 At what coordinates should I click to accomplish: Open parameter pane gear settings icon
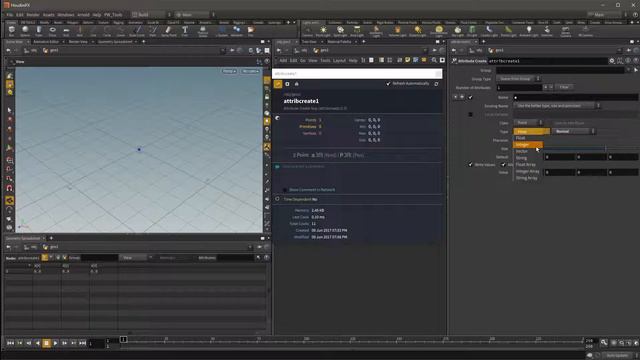coord(611,61)
